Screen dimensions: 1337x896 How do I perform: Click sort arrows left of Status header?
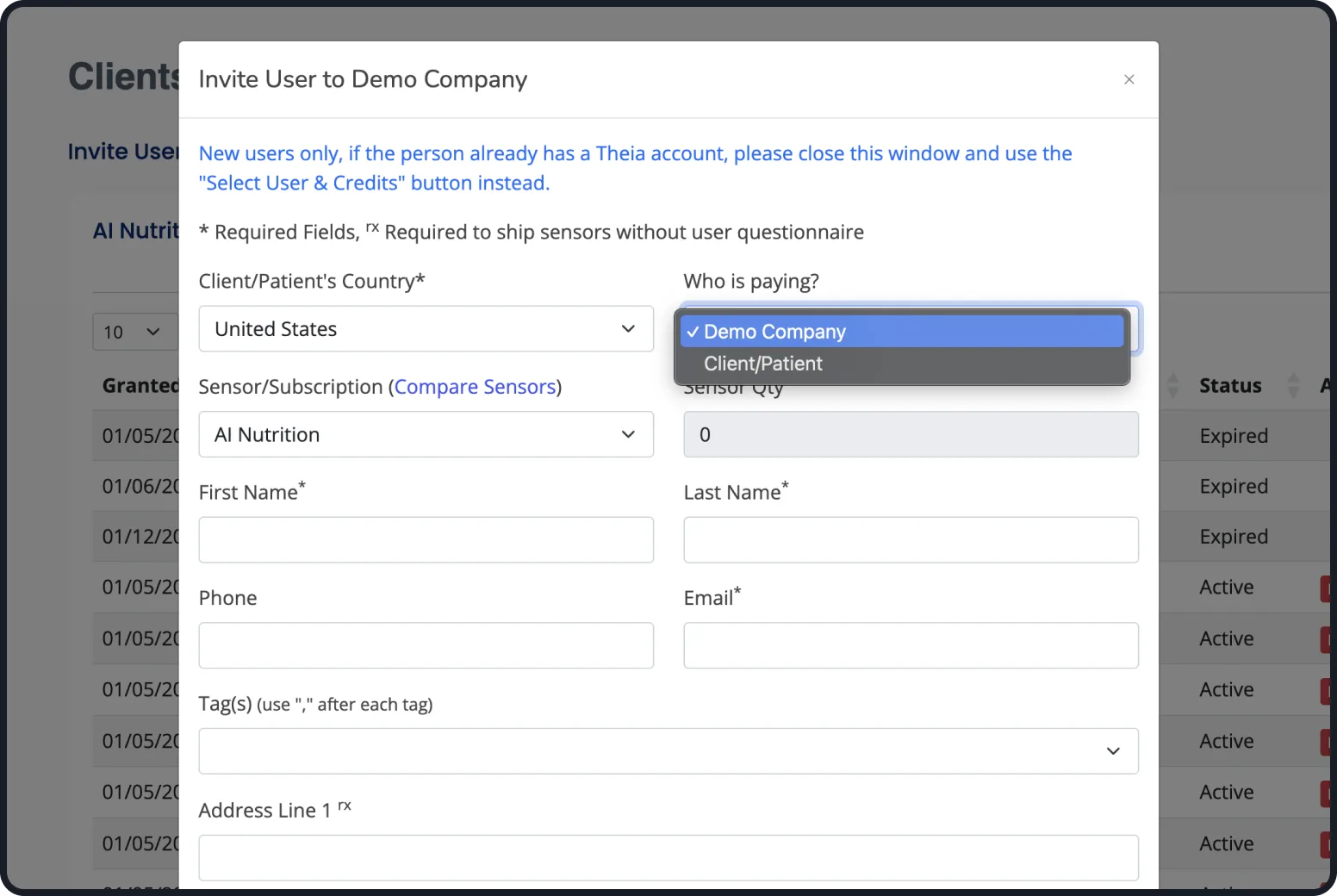pos(1172,385)
